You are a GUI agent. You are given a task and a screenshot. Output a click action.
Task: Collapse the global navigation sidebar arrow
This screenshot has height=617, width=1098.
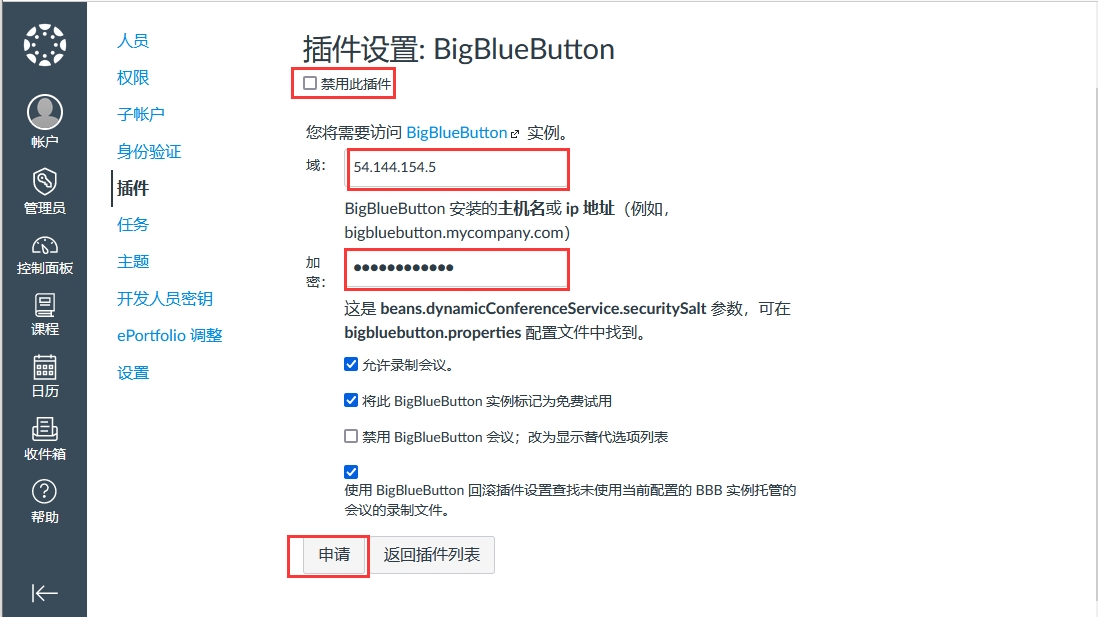click(44, 593)
